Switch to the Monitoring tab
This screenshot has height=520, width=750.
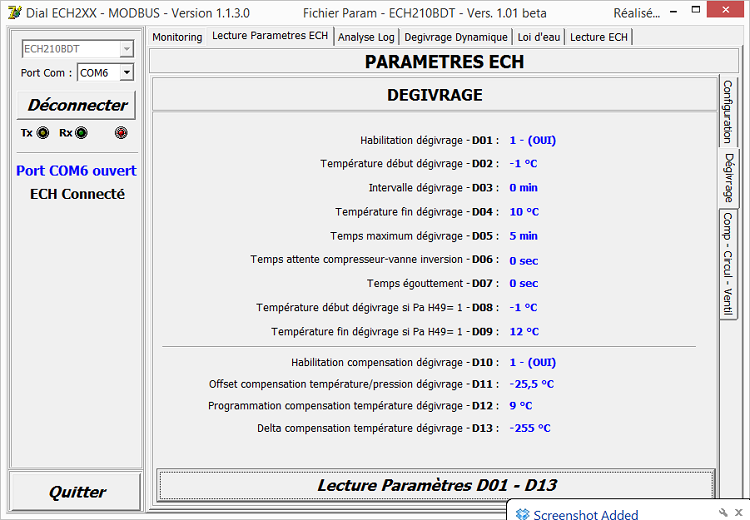coord(177,37)
